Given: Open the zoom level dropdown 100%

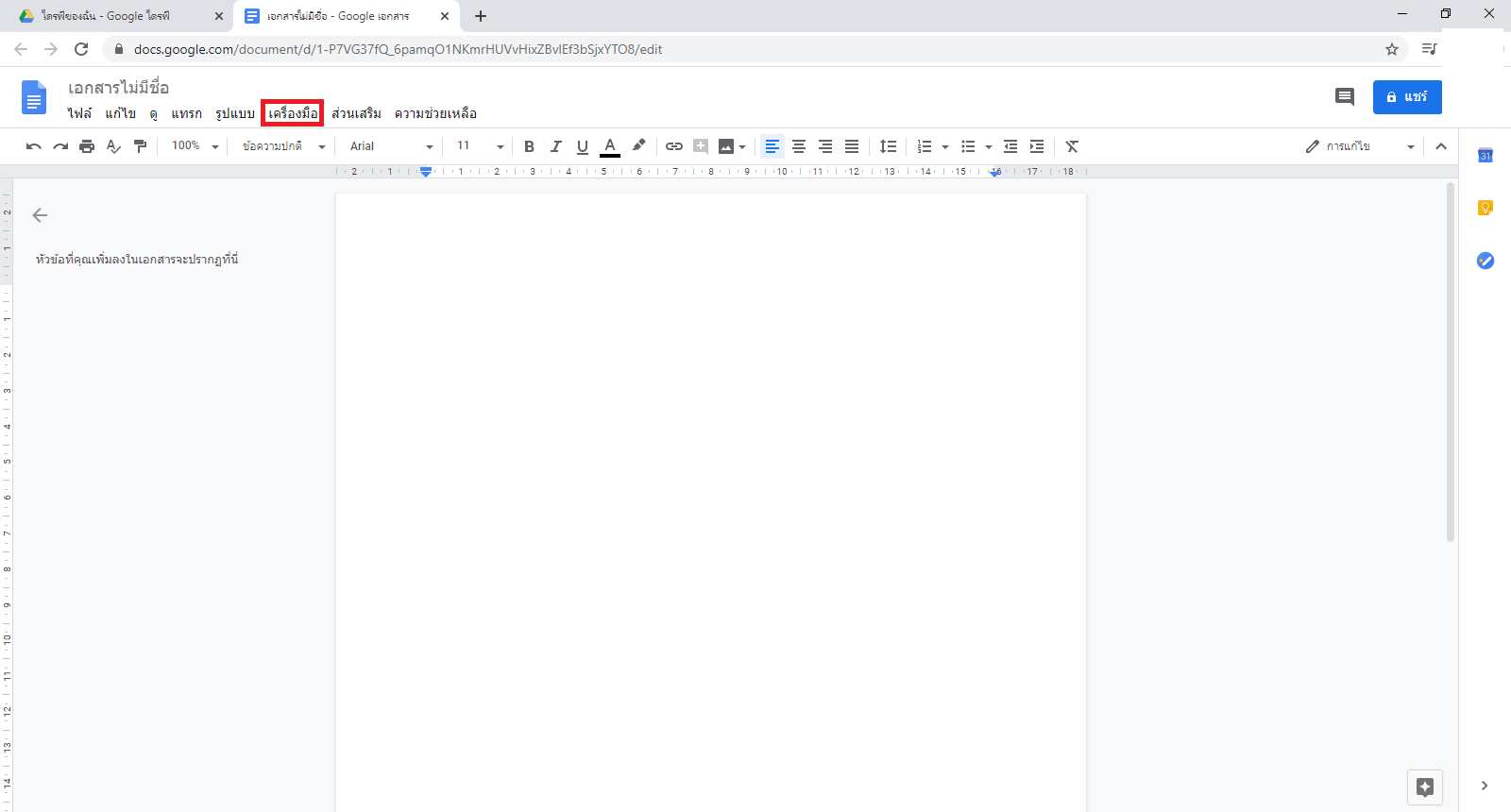Looking at the screenshot, I should coord(195,146).
